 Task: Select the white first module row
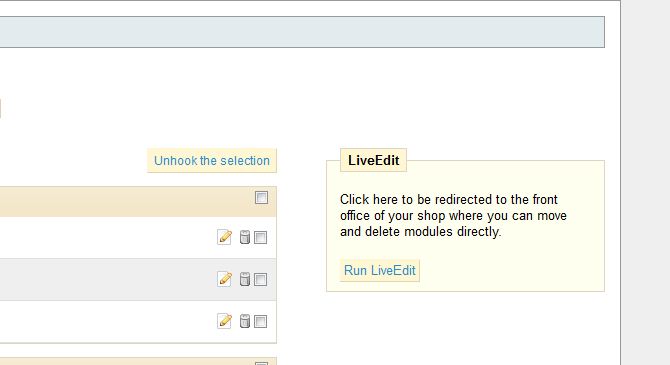tap(138, 237)
